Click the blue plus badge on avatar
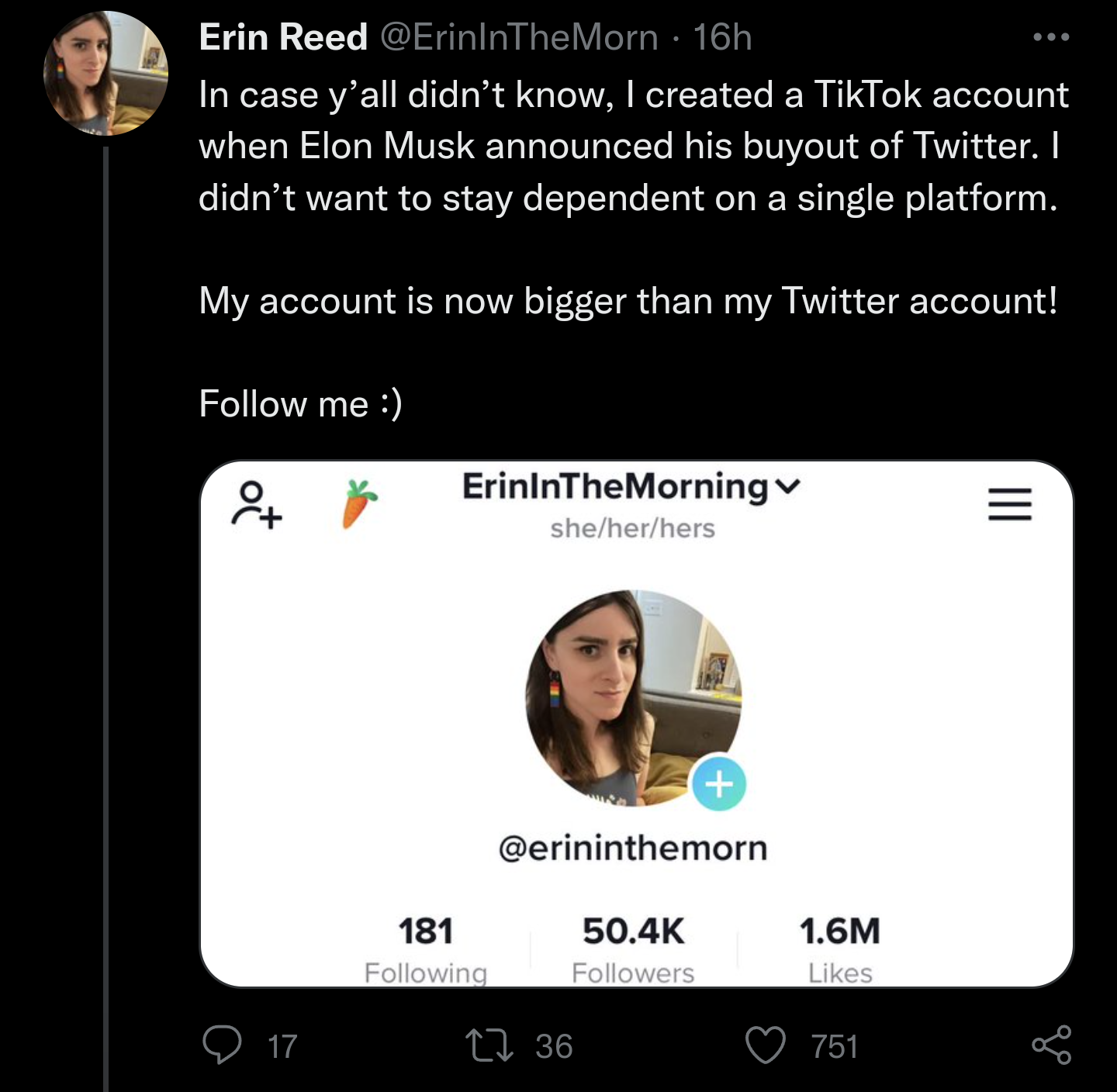 click(x=719, y=783)
